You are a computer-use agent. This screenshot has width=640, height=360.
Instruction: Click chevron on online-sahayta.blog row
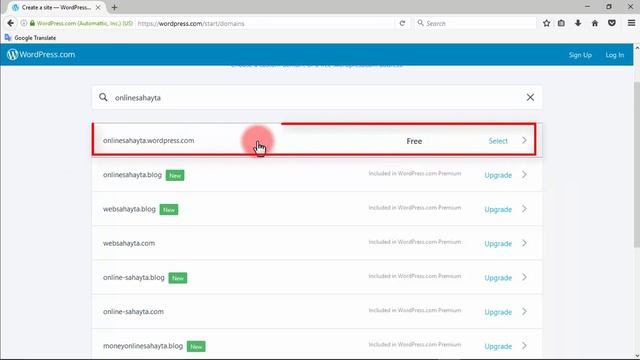click(x=524, y=278)
